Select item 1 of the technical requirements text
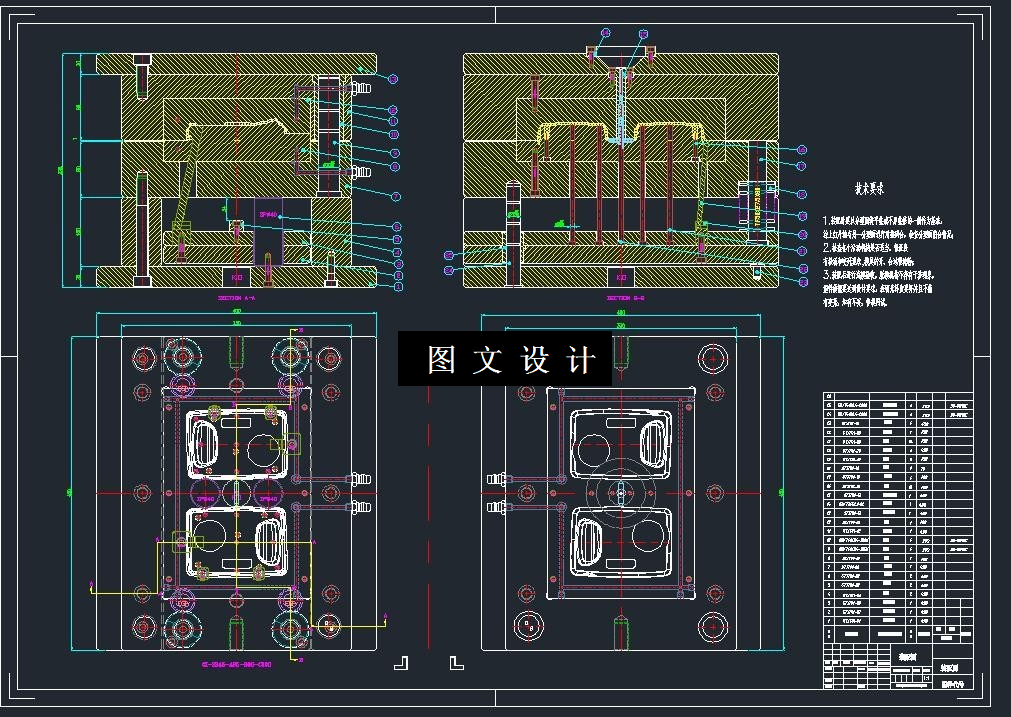This screenshot has width=1011, height=717. tap(887, 228)
